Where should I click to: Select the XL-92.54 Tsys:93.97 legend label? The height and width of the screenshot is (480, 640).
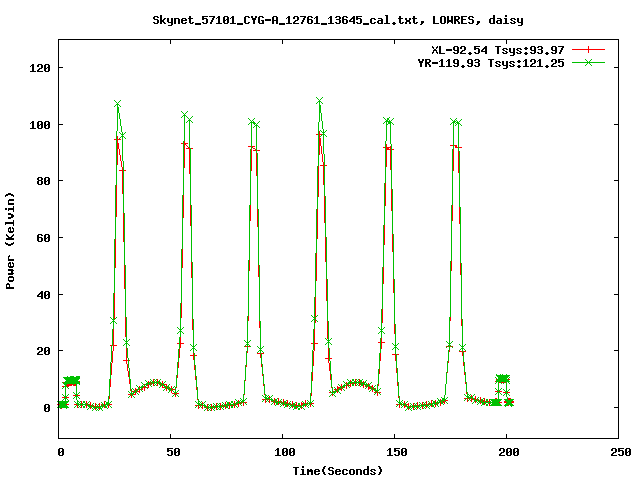click(x=498, y=50)
